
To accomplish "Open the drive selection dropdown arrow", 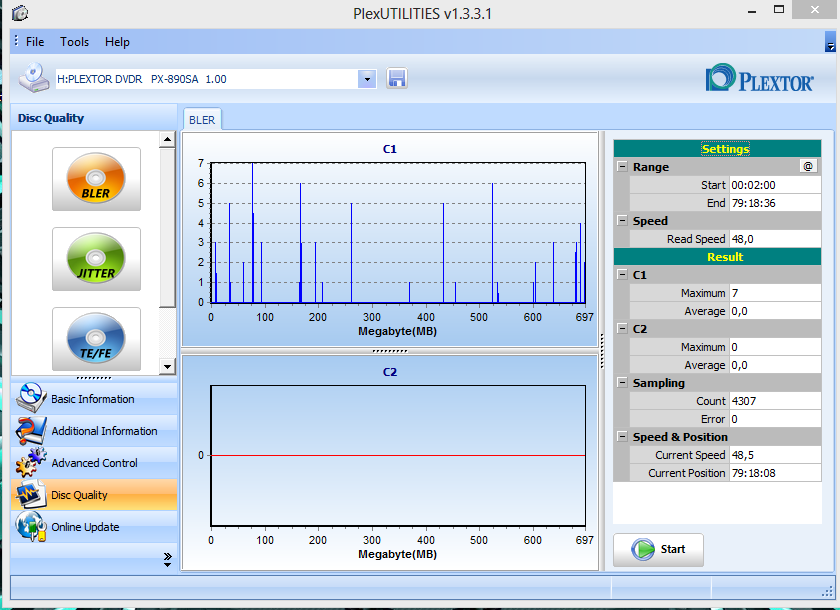I will [367, 79].
